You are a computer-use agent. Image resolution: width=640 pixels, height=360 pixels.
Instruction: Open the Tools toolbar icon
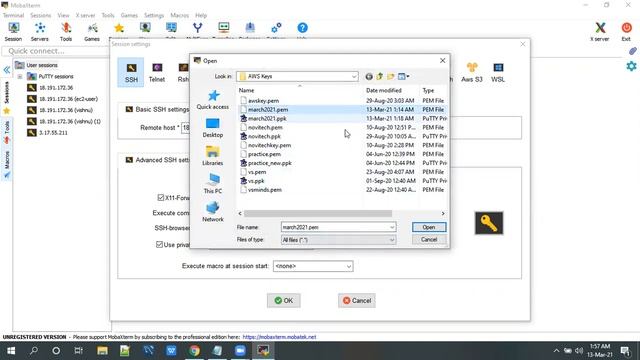pyautogui.click(x=66, y=32)
